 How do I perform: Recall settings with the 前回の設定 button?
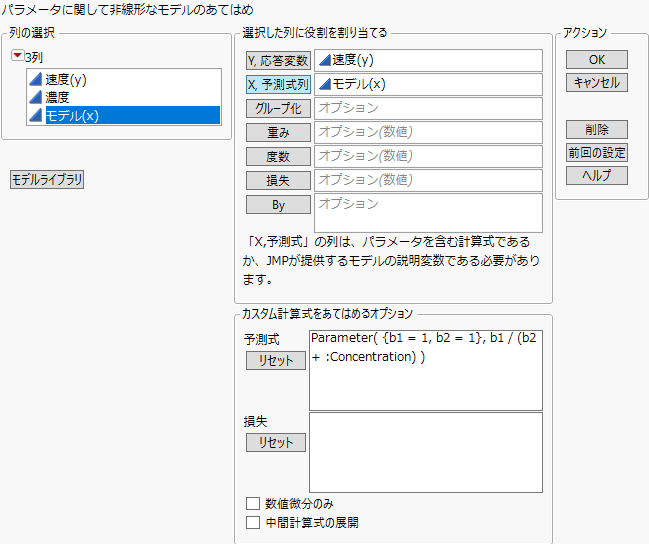(x=597, y=152)
